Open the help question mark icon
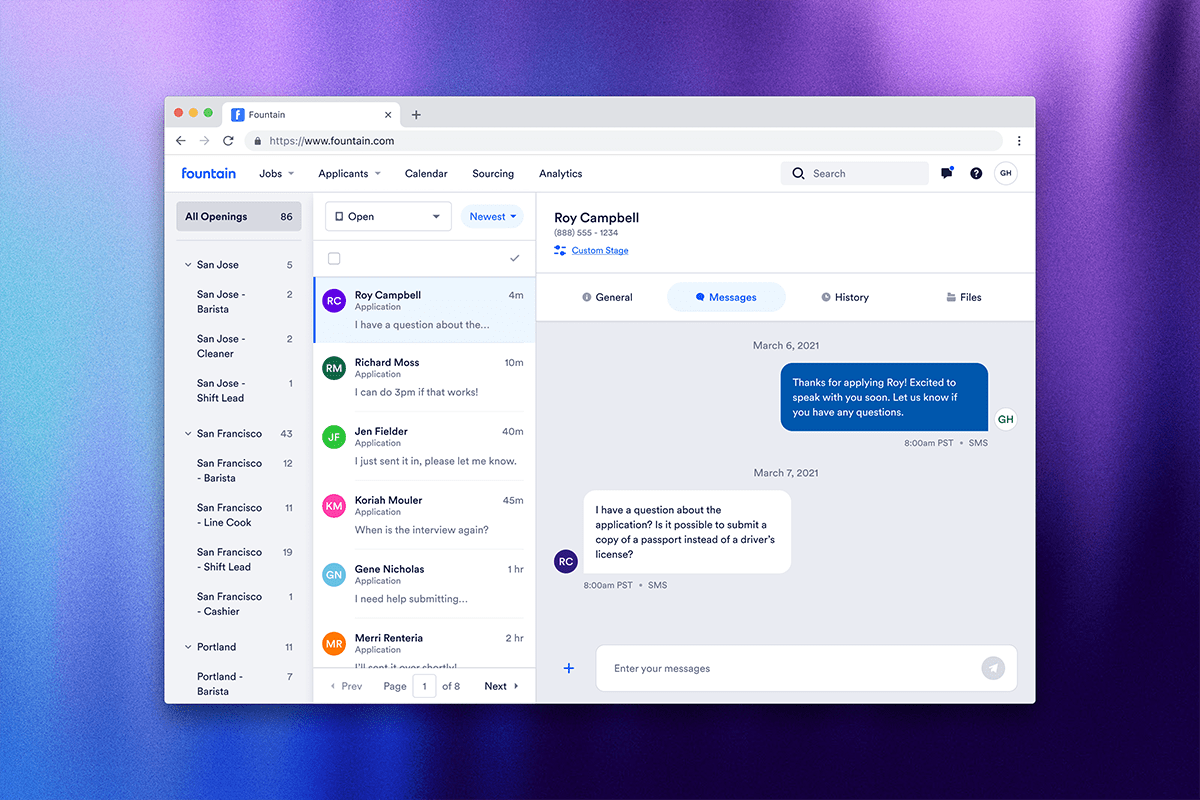1200x800 pixels. click(x=976, y=173)
